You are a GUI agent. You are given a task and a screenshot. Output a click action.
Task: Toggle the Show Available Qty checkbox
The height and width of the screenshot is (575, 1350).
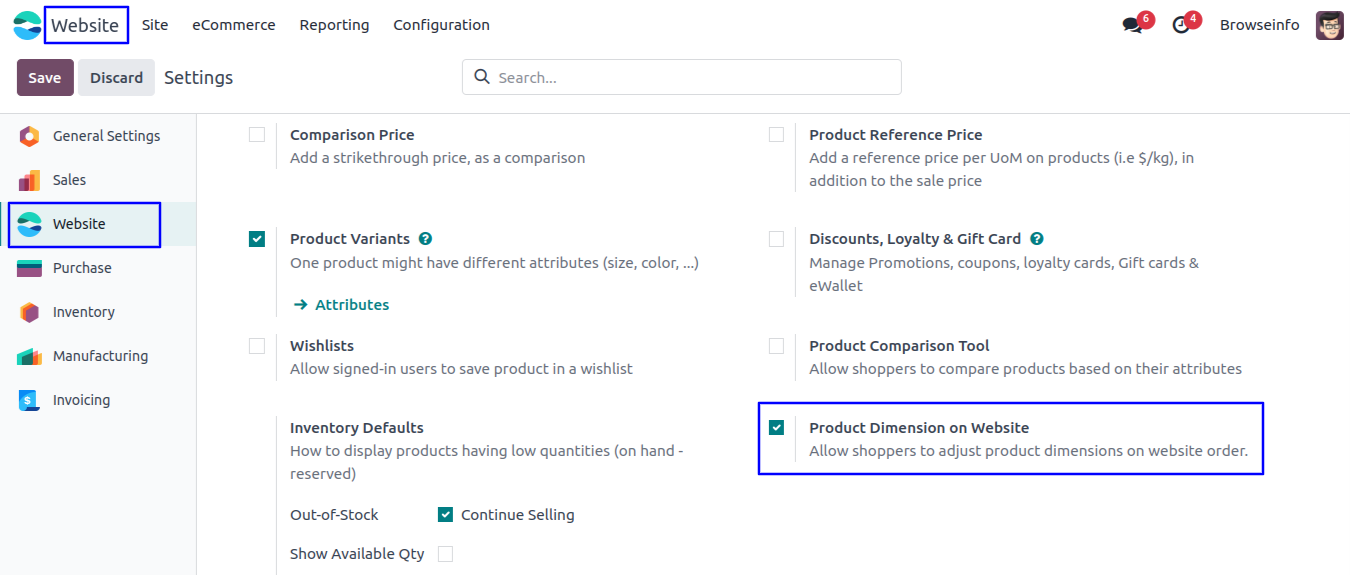[x=445, y=554]
